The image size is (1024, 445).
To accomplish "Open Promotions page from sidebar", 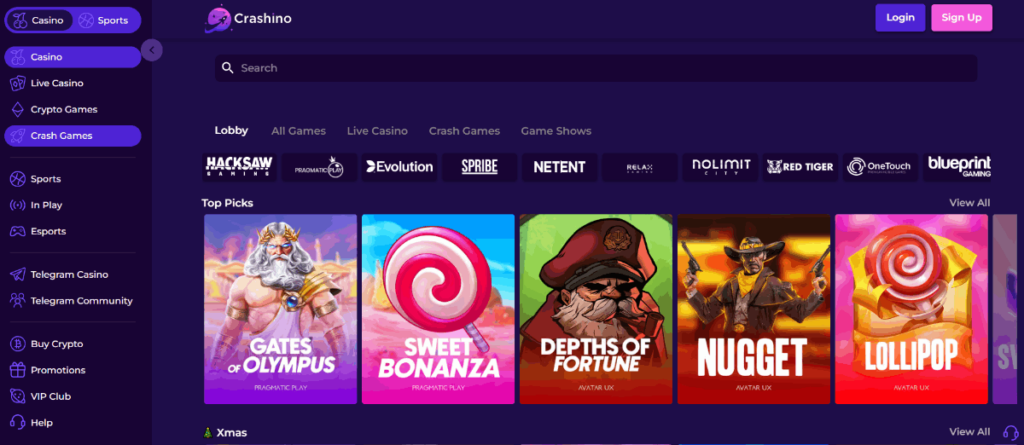I will pyautogui.click(x=72, y=370).
